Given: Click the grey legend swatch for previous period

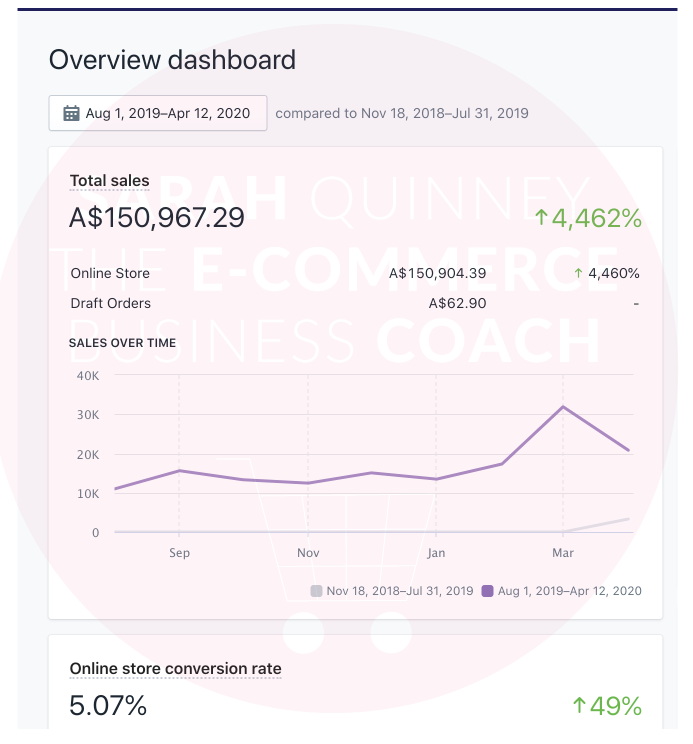Looking at the screenshot, I should tap(317, 591).
